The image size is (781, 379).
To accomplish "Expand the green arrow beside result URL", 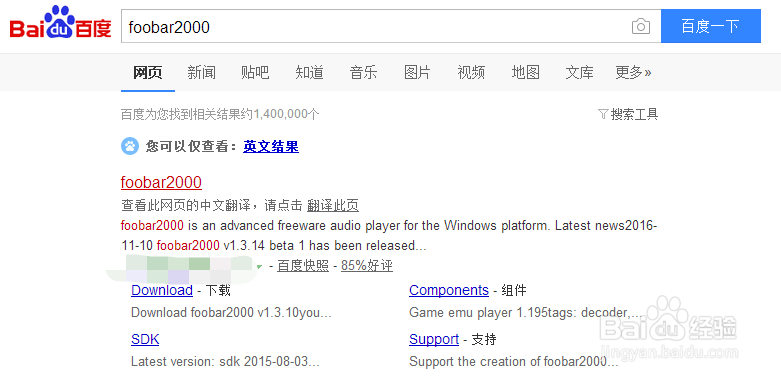I will point(259,267).
